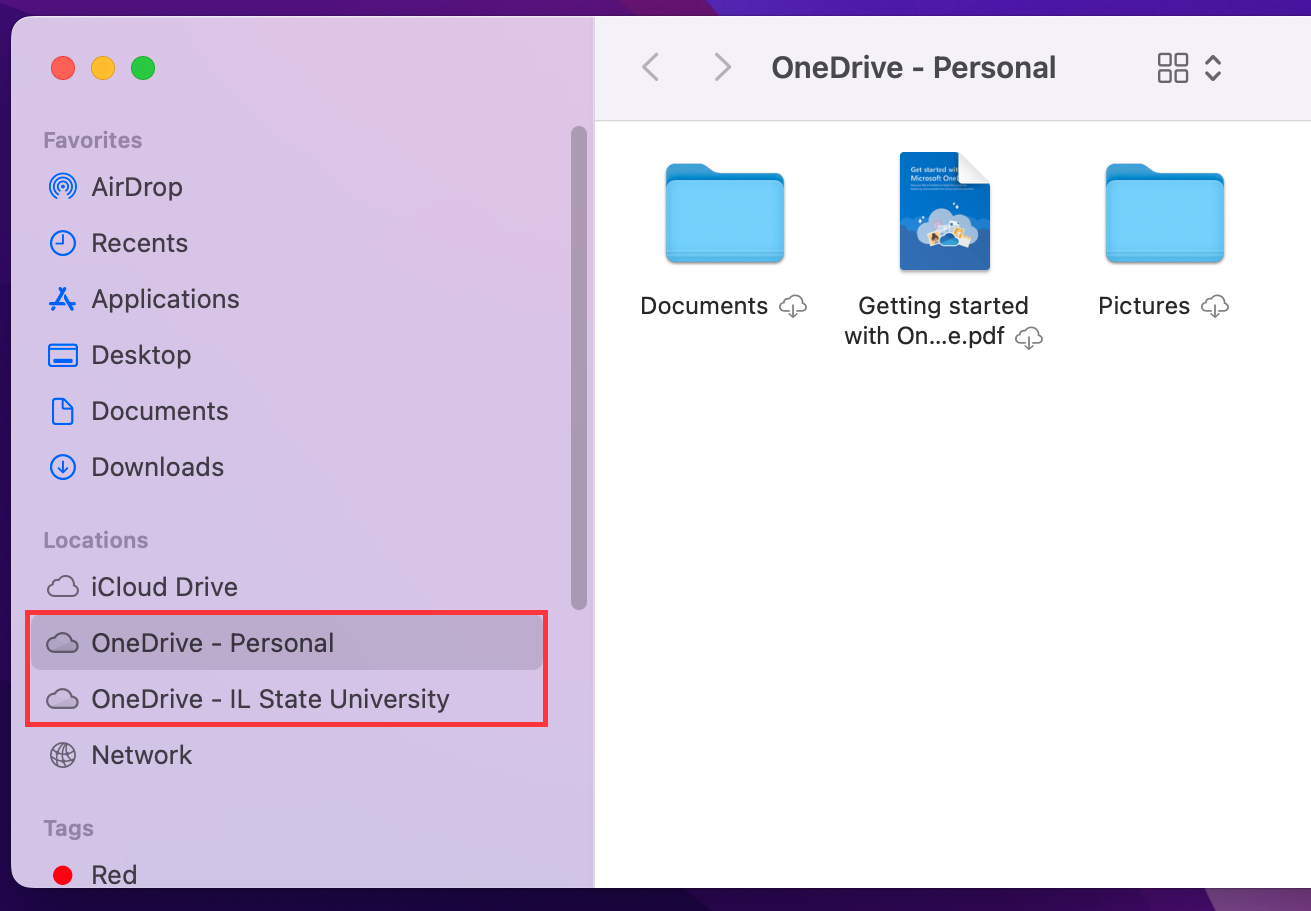Select the Documents folder icon
The image size is (1311, 911).
point(725,214)
